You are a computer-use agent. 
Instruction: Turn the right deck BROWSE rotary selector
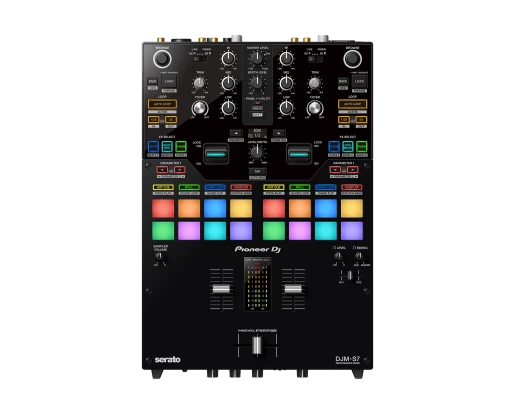point(352,59)
